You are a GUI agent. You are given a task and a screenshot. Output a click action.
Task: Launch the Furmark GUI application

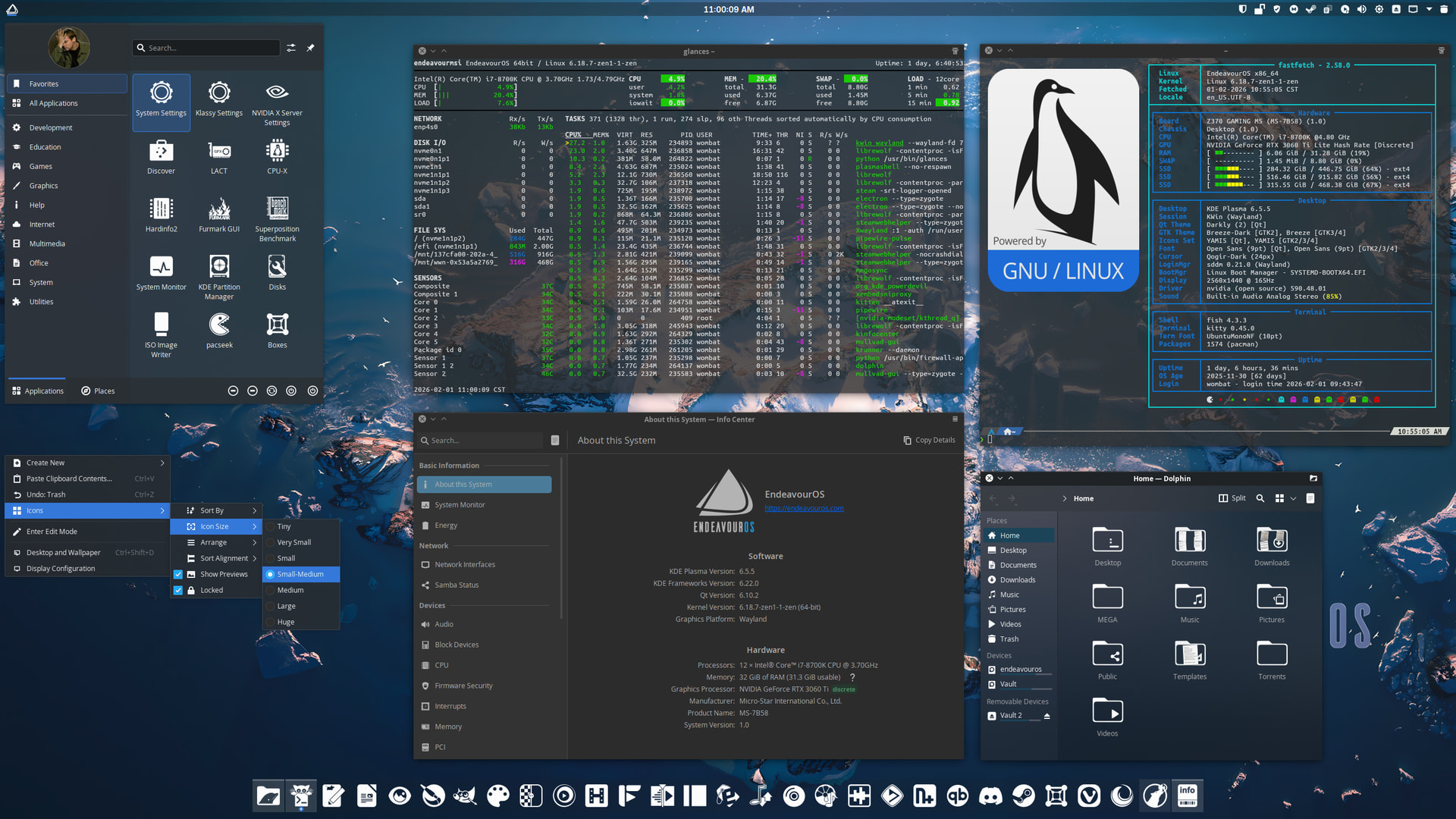(219, 215)
